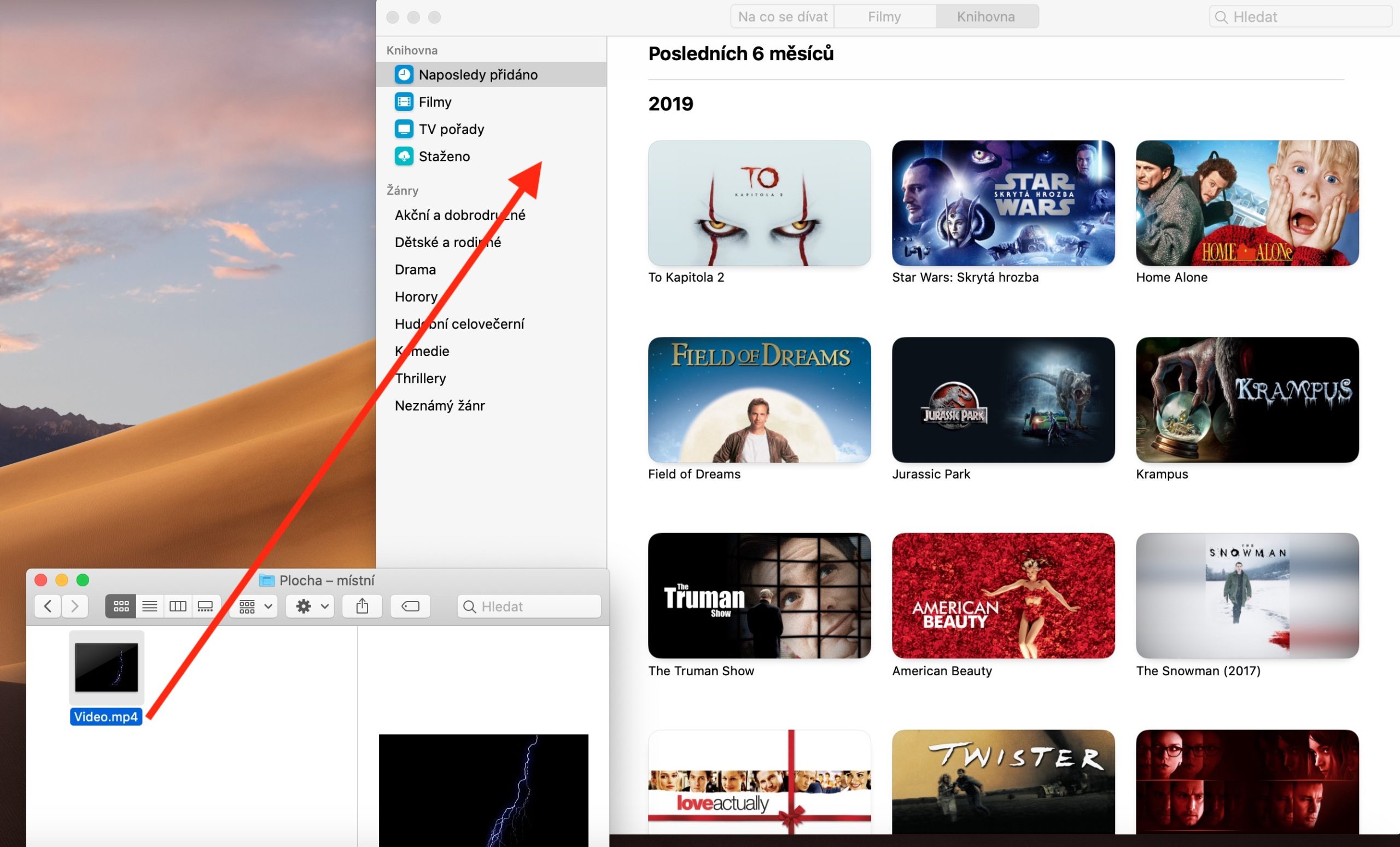Open Krampus movie poster

pyautogui.click(x=1247, y=400)
